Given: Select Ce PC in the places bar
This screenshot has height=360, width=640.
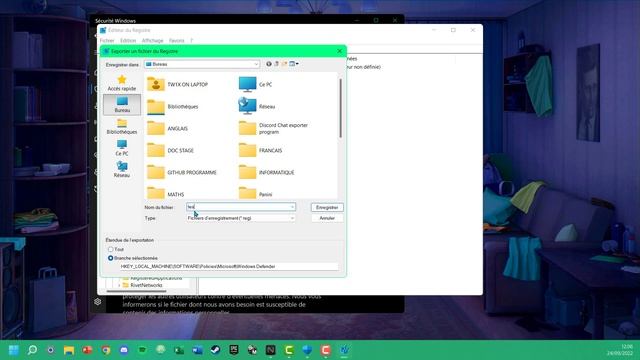Looking at the screenshot, I should pos(122,148).
